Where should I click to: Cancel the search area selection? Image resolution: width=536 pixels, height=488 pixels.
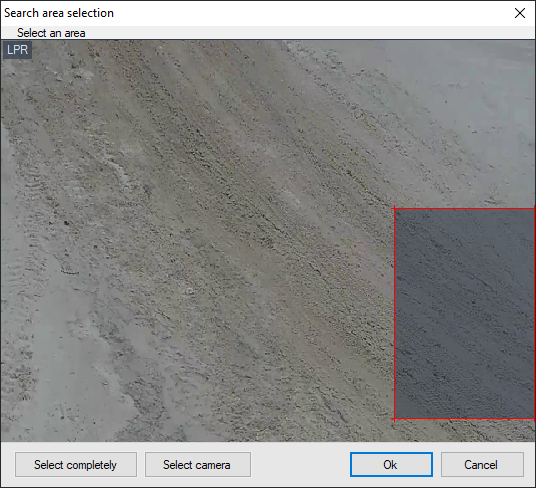click(482, 464)
